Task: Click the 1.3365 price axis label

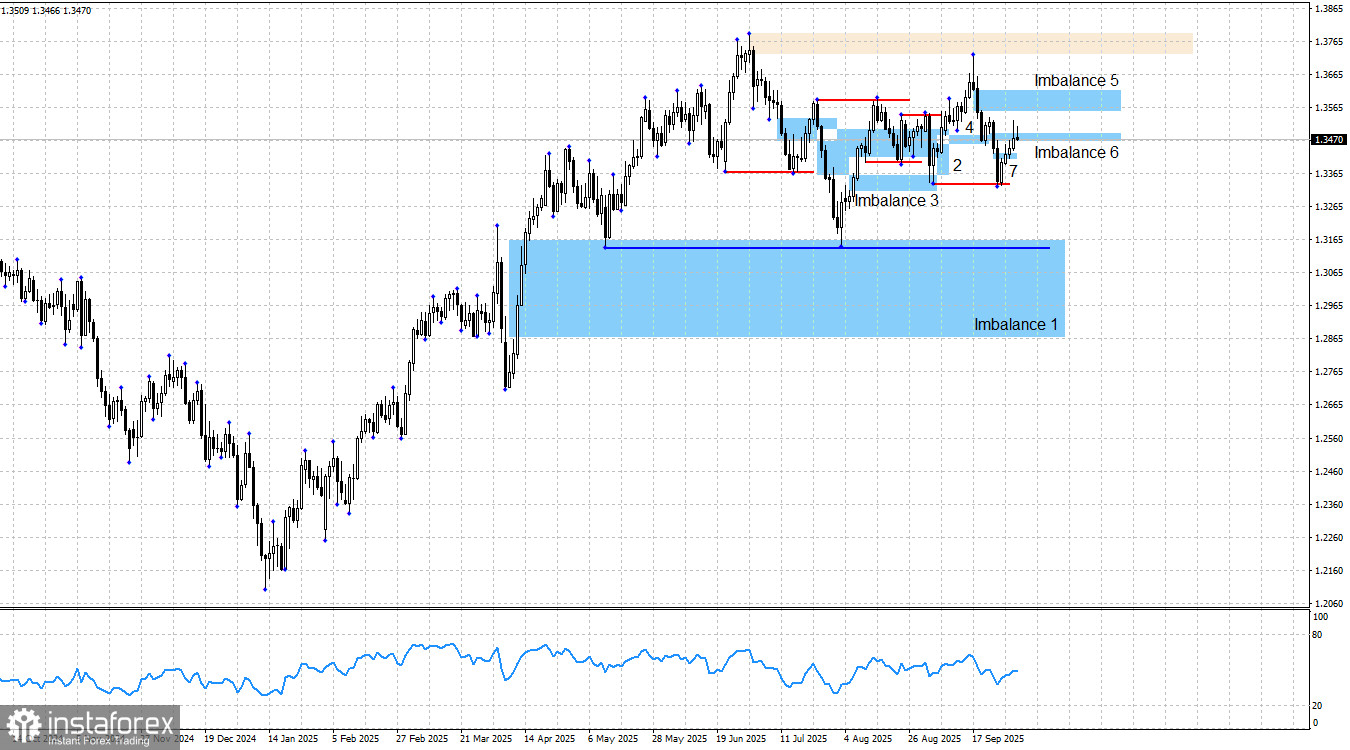Action: point(1329,174)
